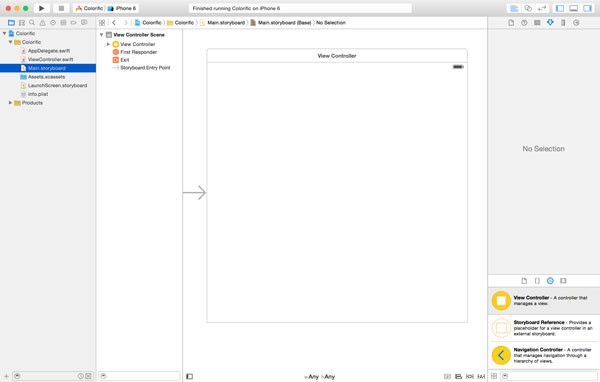Open the Debug navigator

coord(63,23)
